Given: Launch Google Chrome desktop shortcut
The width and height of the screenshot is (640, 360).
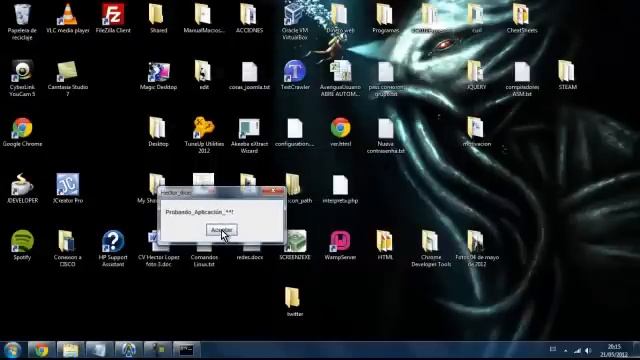Looking at the screenshot, I should [22, 132].
